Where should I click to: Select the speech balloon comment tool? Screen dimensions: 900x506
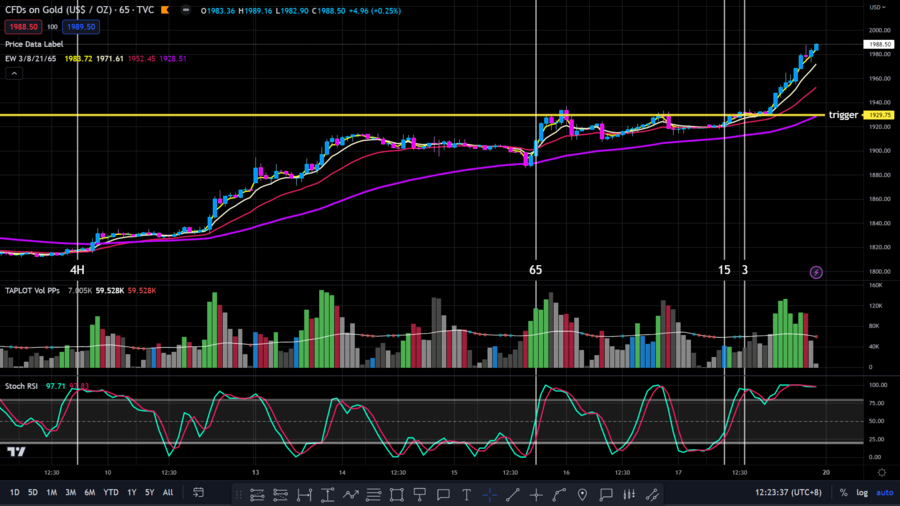(x=443, y=495)
